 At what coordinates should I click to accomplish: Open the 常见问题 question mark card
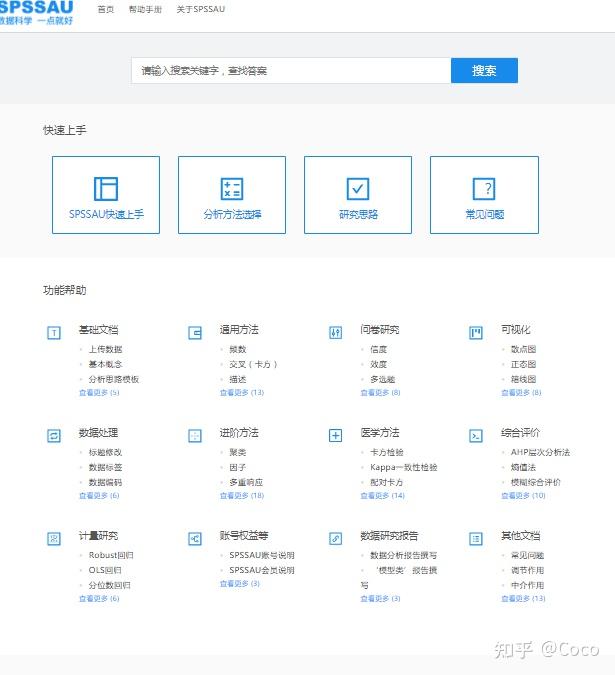[x=484, y=195]
